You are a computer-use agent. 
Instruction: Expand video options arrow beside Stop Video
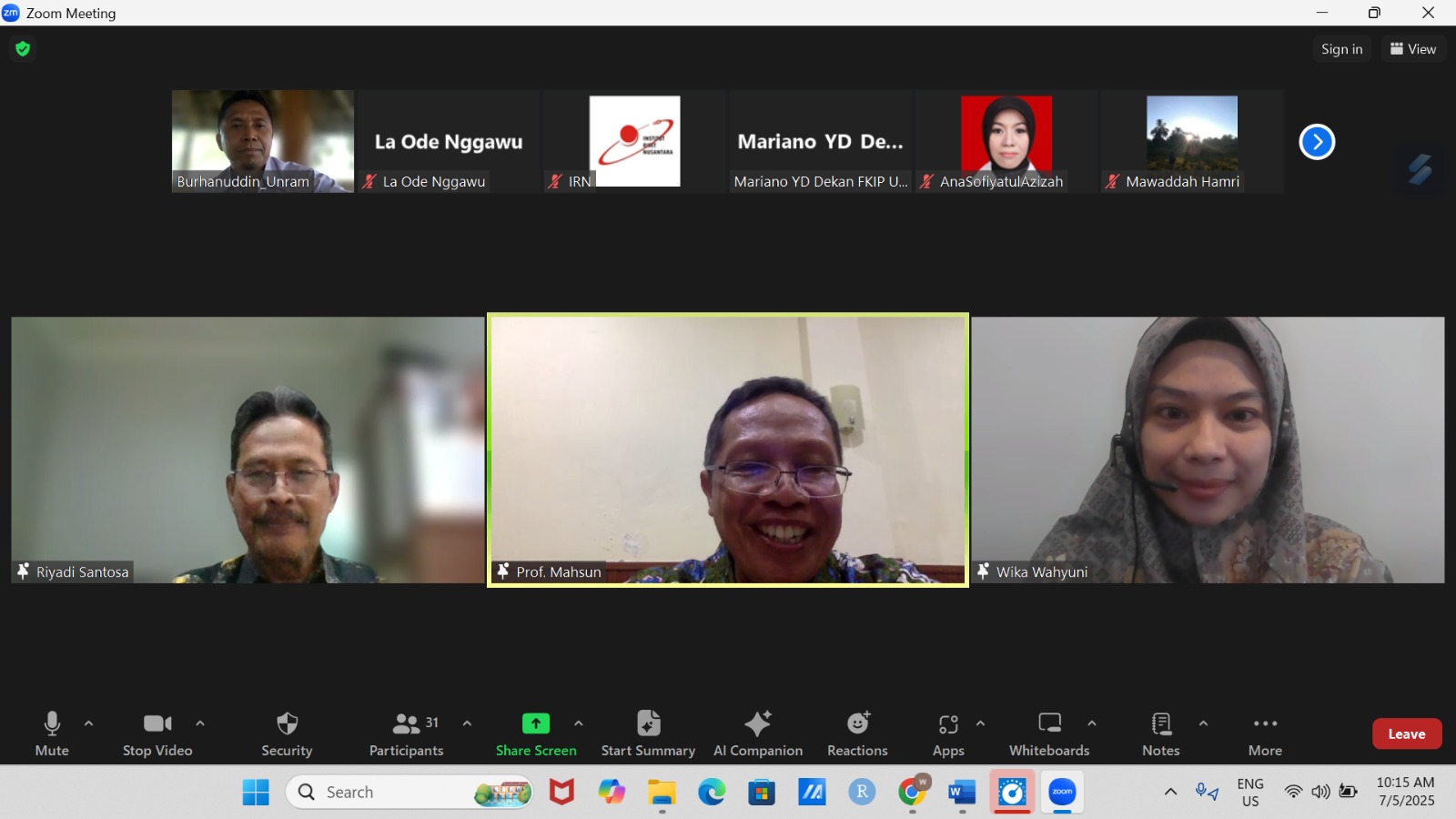coord(200,723)
